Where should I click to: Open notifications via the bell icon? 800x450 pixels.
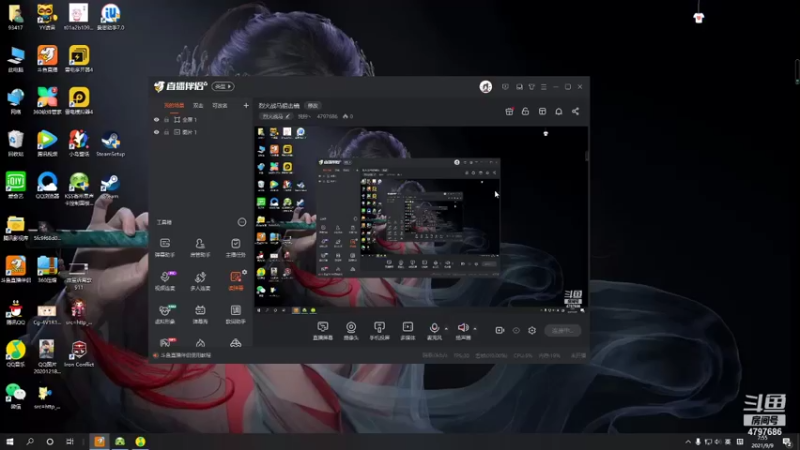click(x=559, y=111)
